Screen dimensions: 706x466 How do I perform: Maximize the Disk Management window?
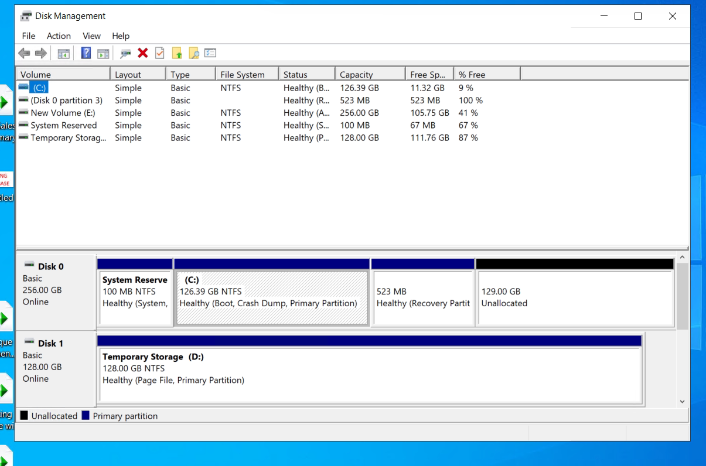638,16
